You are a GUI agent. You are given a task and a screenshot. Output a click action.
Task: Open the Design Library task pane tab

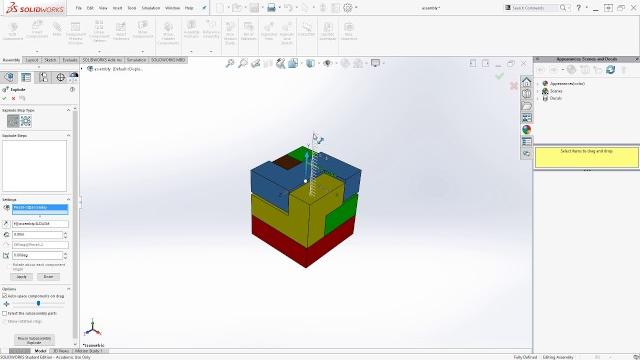[x=527, y=94]
